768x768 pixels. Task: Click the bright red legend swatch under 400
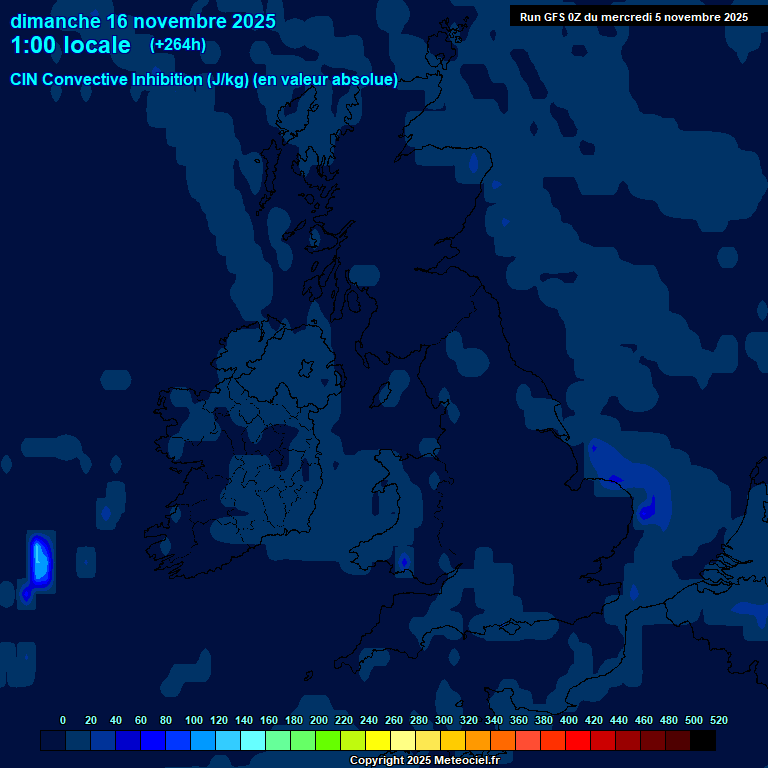click(578, 741)
